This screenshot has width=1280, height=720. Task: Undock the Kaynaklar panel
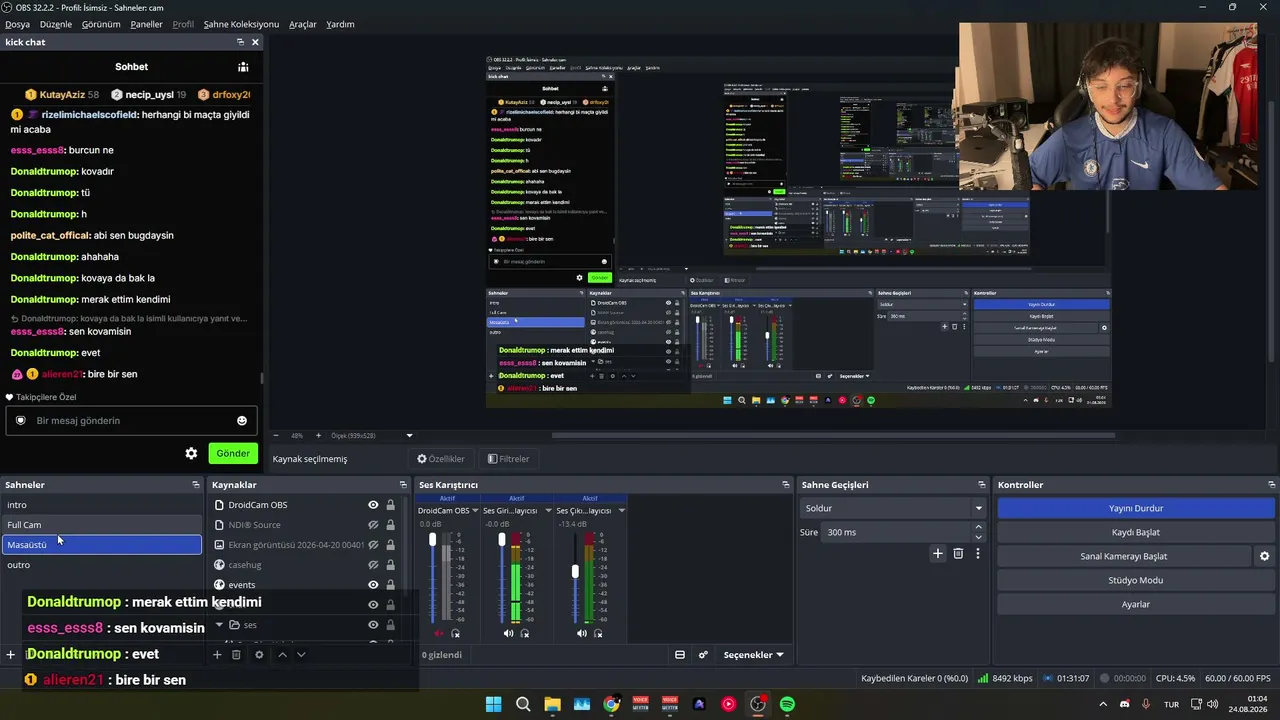click(403, 485)
